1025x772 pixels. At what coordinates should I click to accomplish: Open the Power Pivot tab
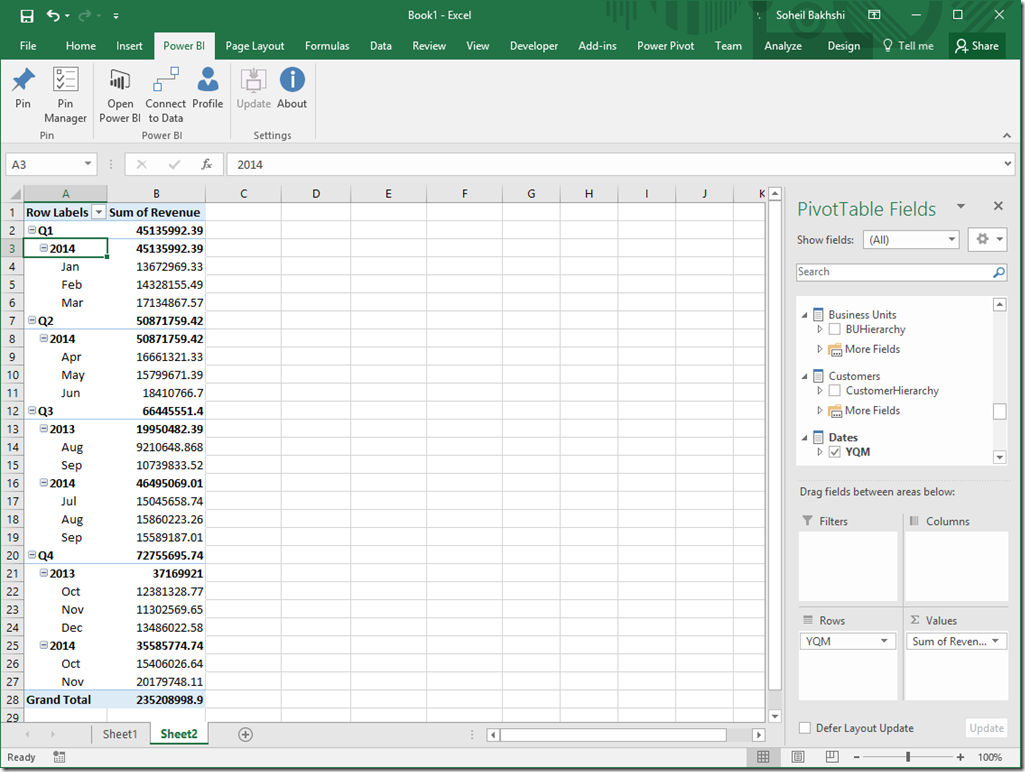(665, 46)
